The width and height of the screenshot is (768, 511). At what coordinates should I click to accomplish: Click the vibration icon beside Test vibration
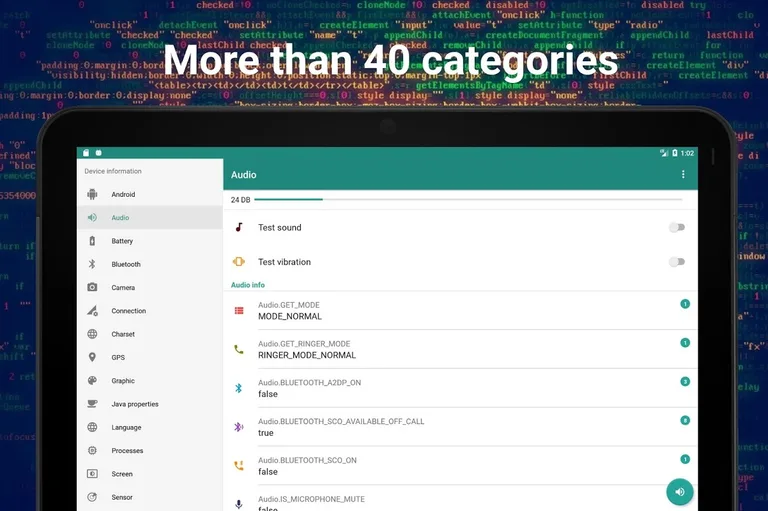(x=239, y=262)
